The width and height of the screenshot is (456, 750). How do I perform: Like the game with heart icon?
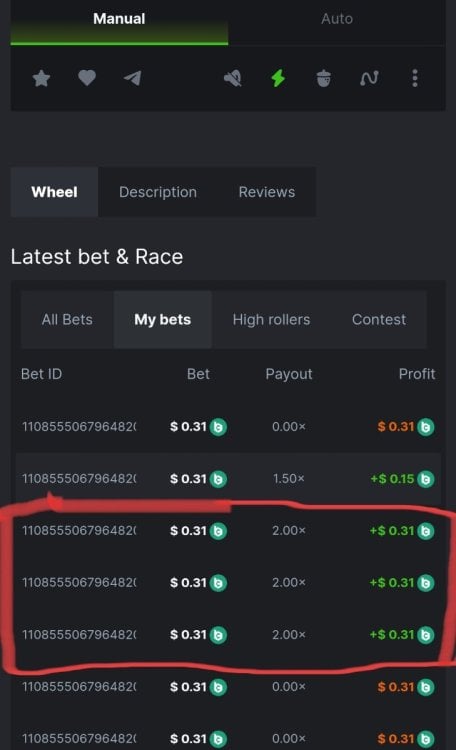click(87, 78)
